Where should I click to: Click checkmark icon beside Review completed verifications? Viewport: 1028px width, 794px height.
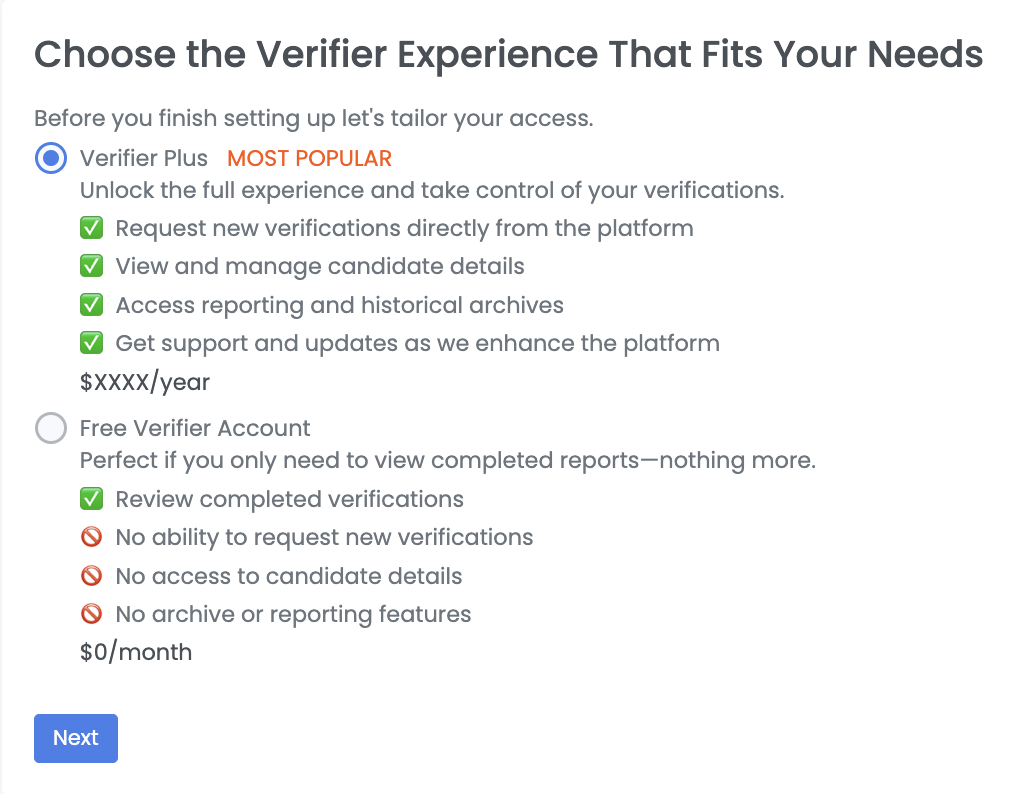coord(92,499)
